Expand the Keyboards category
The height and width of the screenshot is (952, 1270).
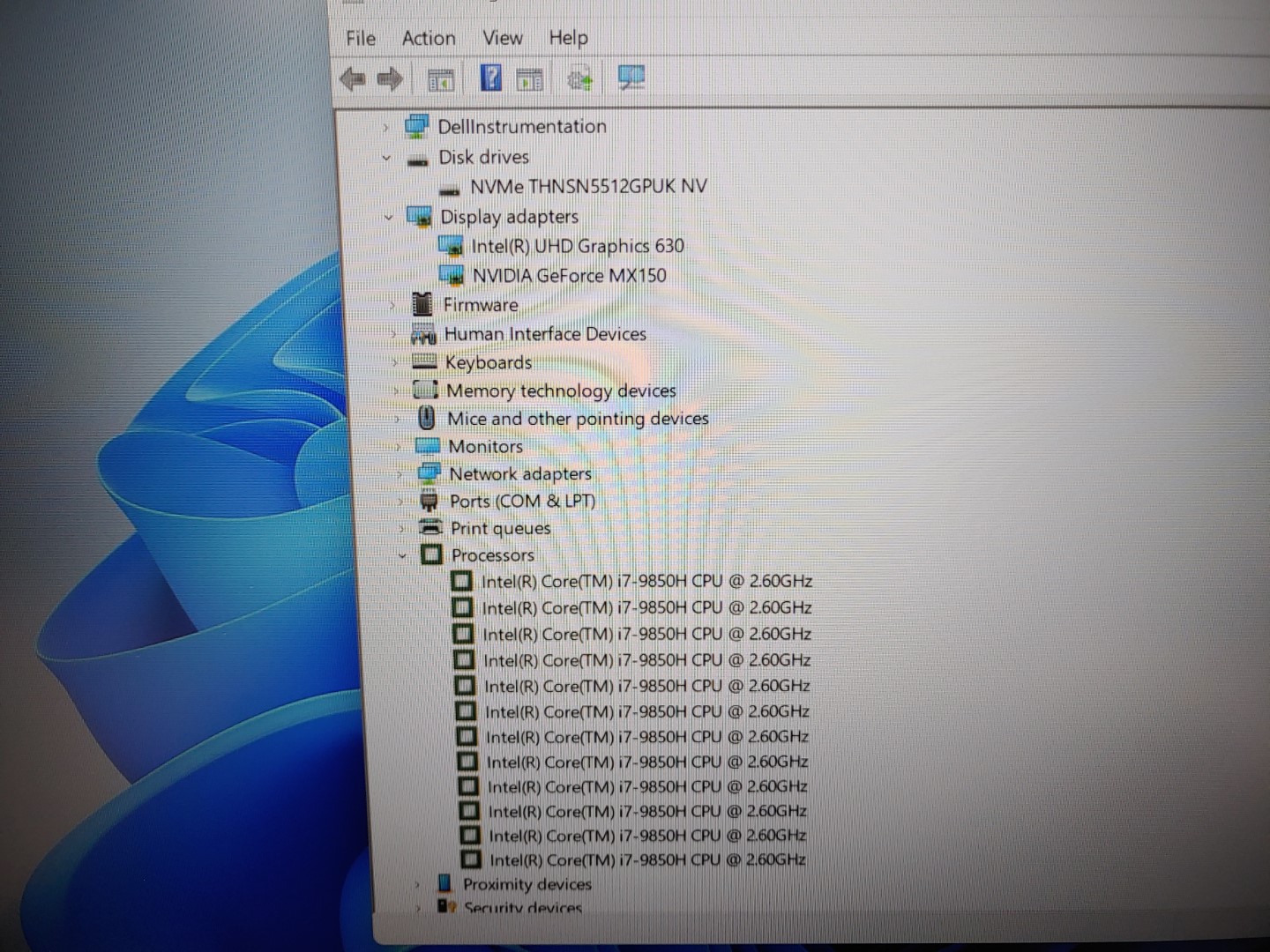395,363
